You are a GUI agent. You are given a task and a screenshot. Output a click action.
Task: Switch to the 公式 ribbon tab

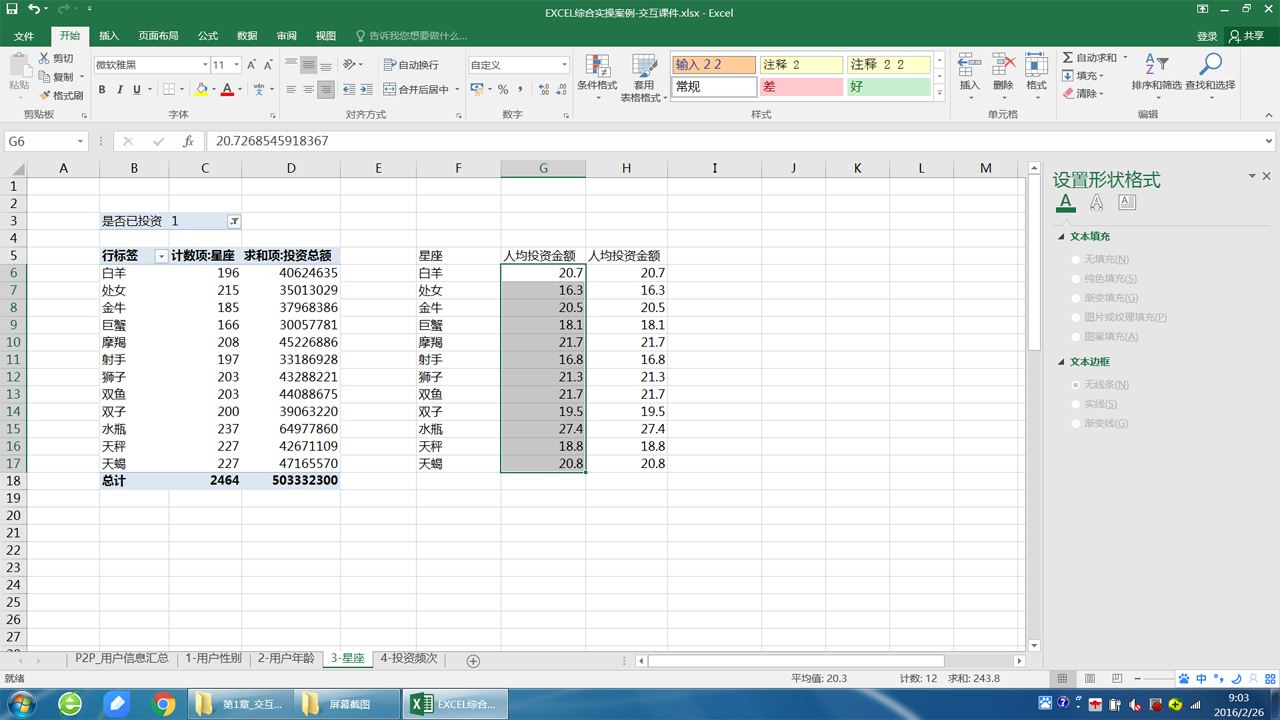tap(208, 36)
